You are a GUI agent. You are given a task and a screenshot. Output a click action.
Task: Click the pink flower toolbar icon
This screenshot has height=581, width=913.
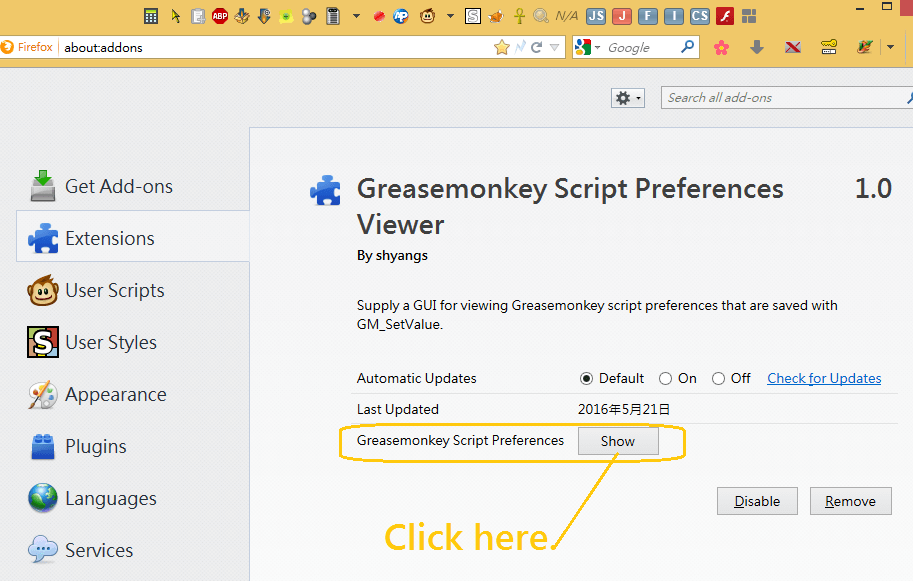(x=721, y=47)
